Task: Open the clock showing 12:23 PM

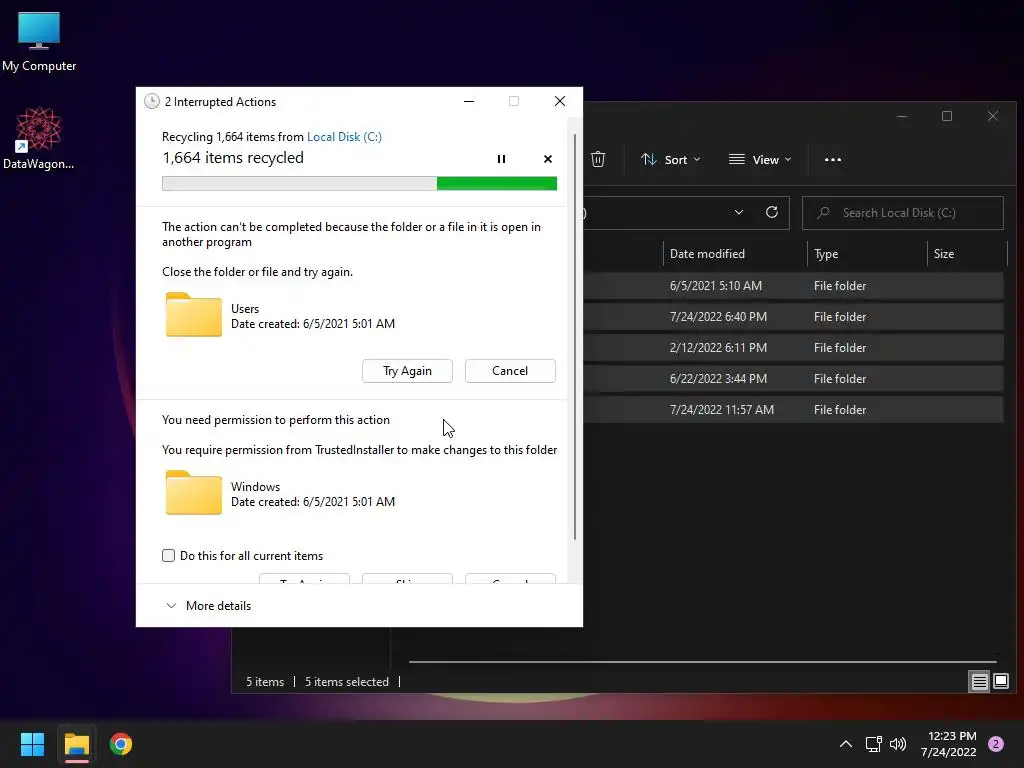Action: click(x=949, y=744)
